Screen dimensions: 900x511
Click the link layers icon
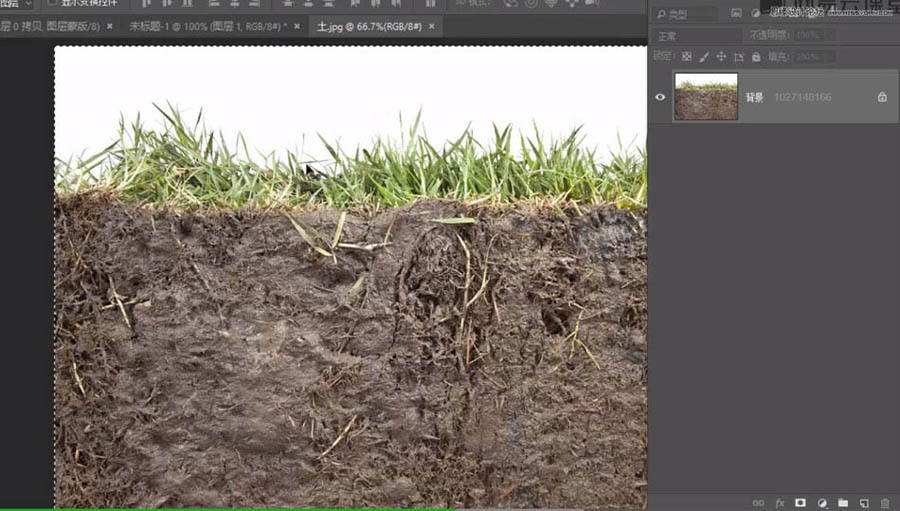[x=758, y=503]
